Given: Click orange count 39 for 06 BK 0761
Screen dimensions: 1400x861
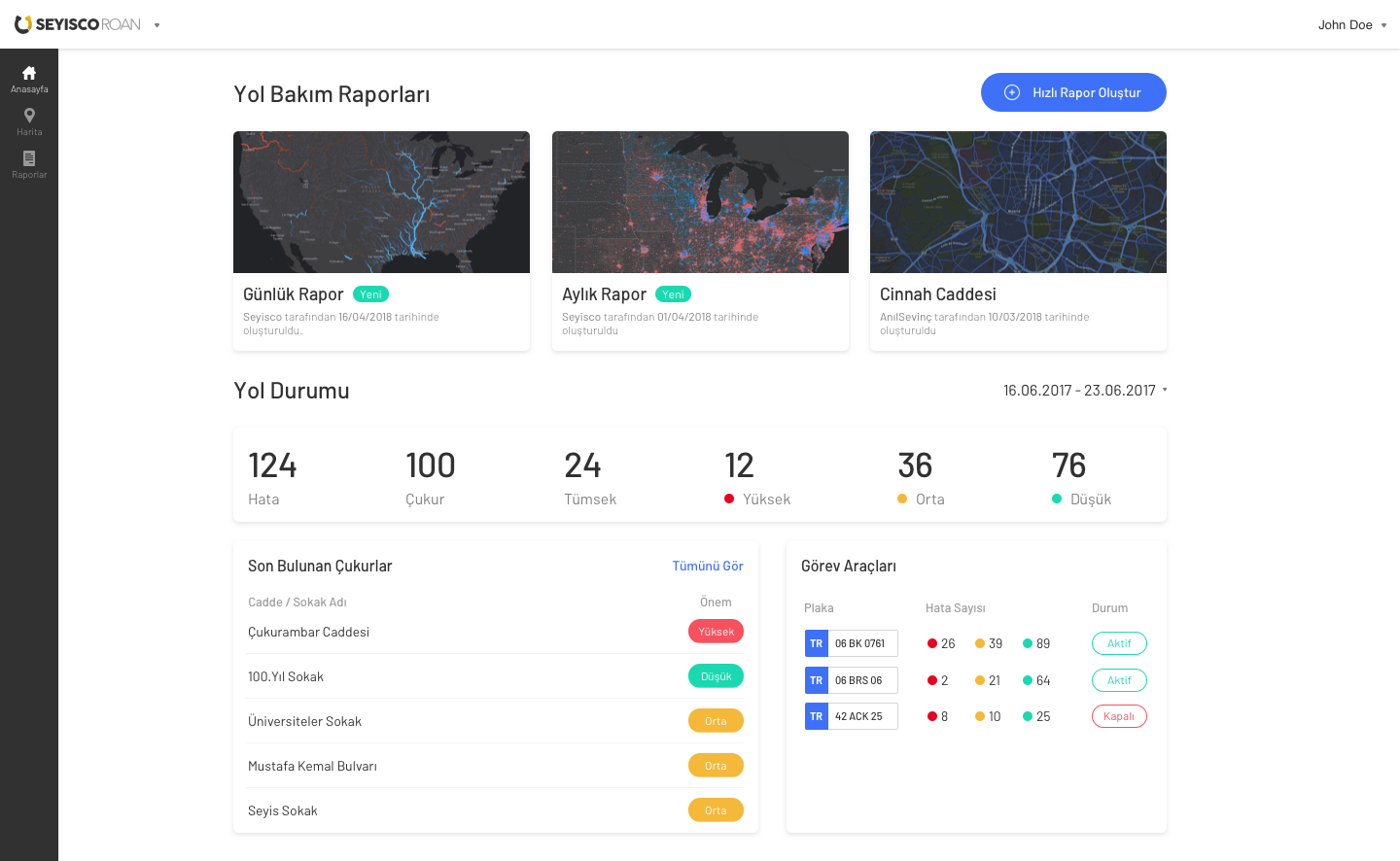Looking at the screenshot, I should (x=989, y=643).
